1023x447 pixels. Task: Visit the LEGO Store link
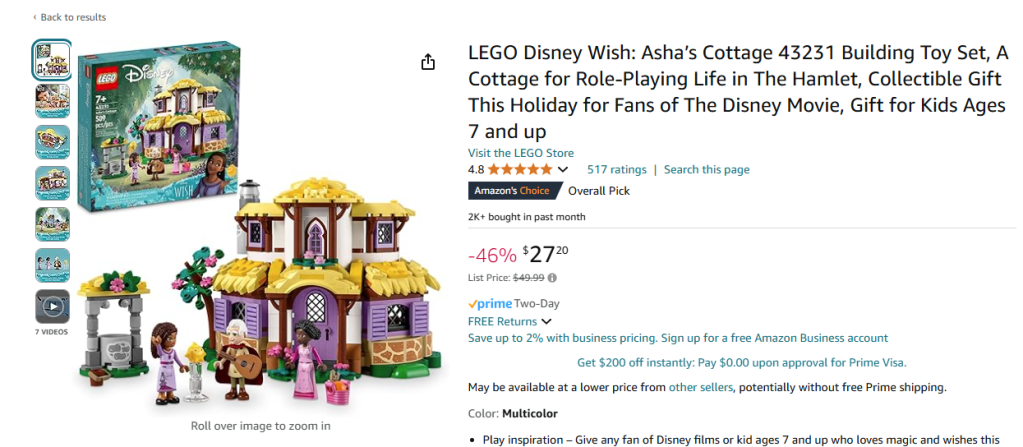tap(521, 153)
